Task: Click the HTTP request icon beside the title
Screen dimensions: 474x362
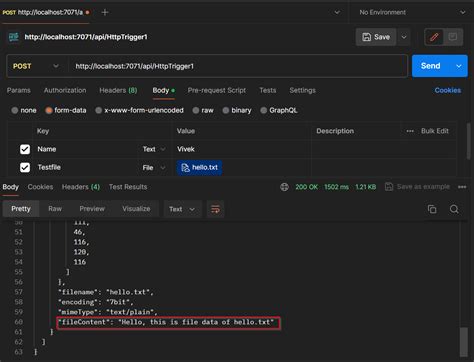Action: (x=14, y=37)
